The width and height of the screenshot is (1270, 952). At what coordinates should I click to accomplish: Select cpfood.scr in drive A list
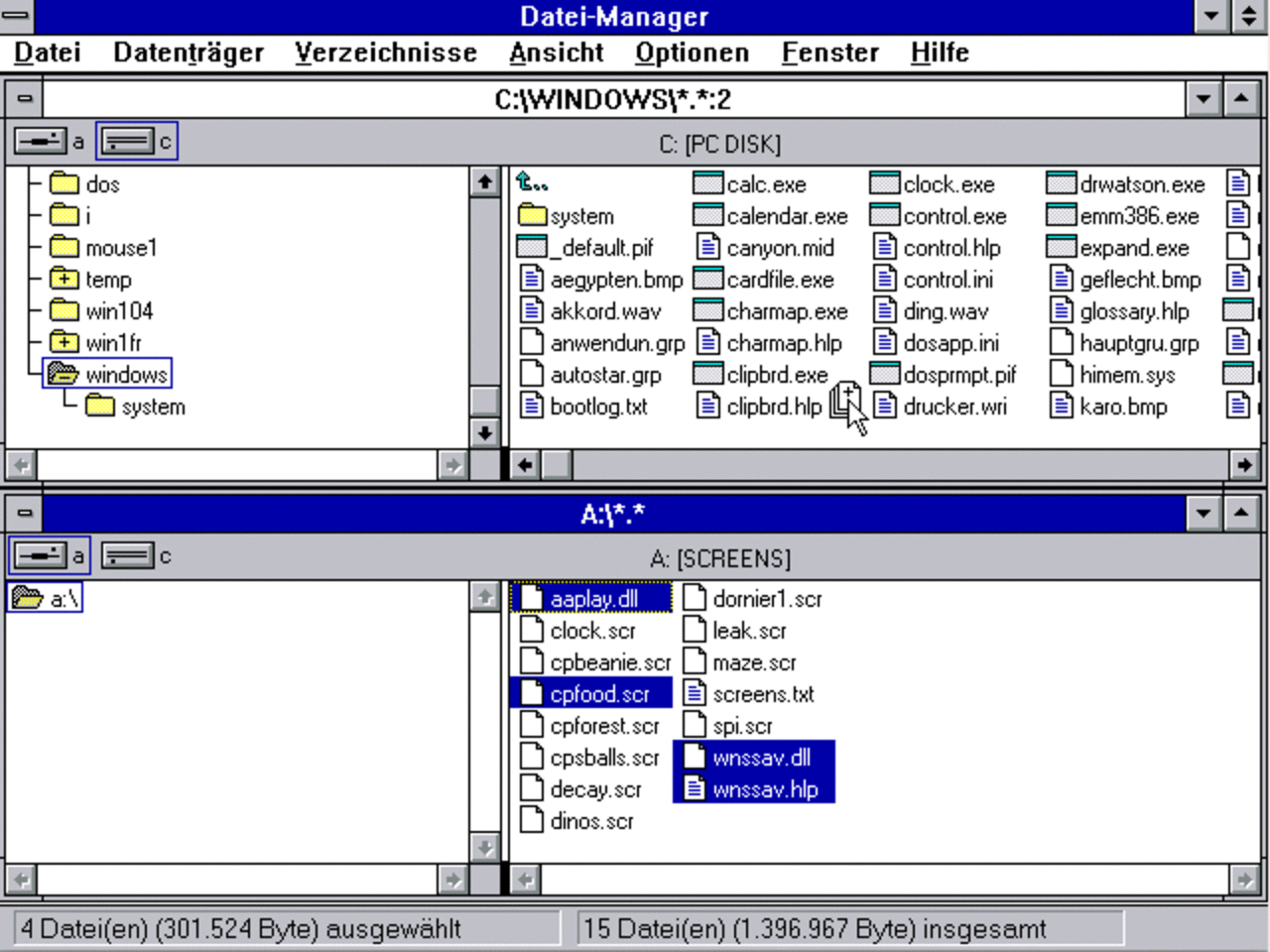591,693
